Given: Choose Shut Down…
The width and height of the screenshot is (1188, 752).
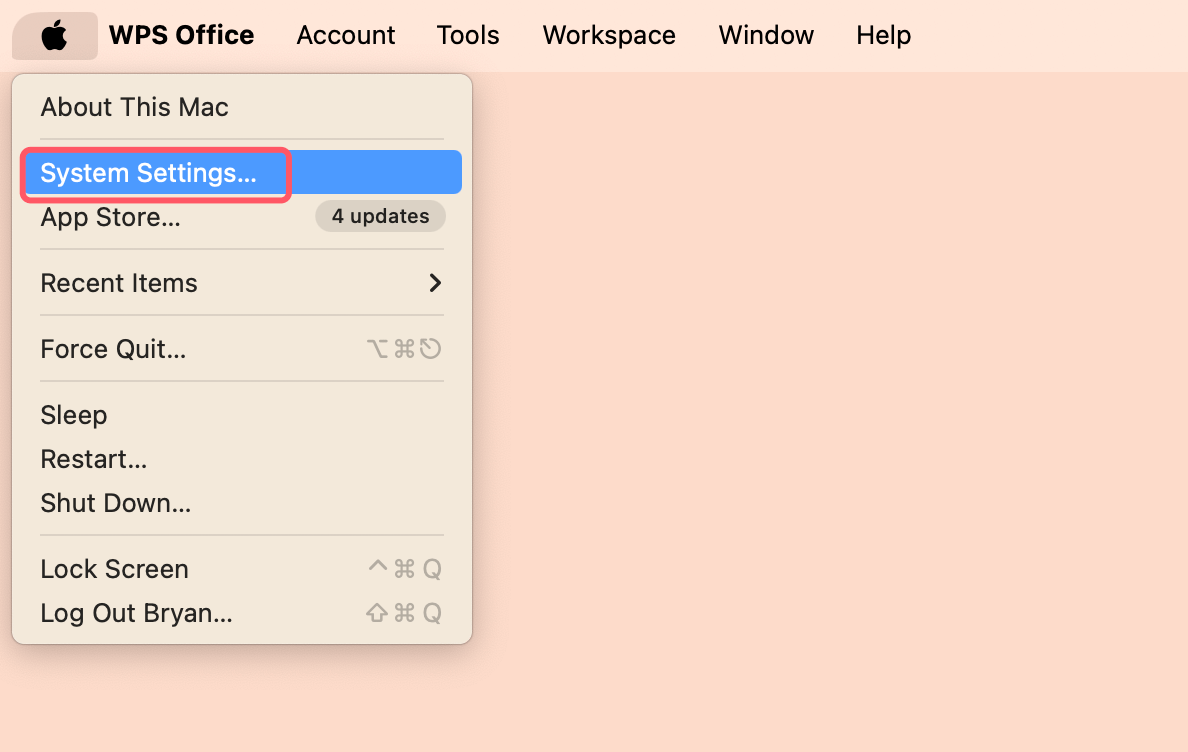Looking at the screenshot, I should point(242,503).
